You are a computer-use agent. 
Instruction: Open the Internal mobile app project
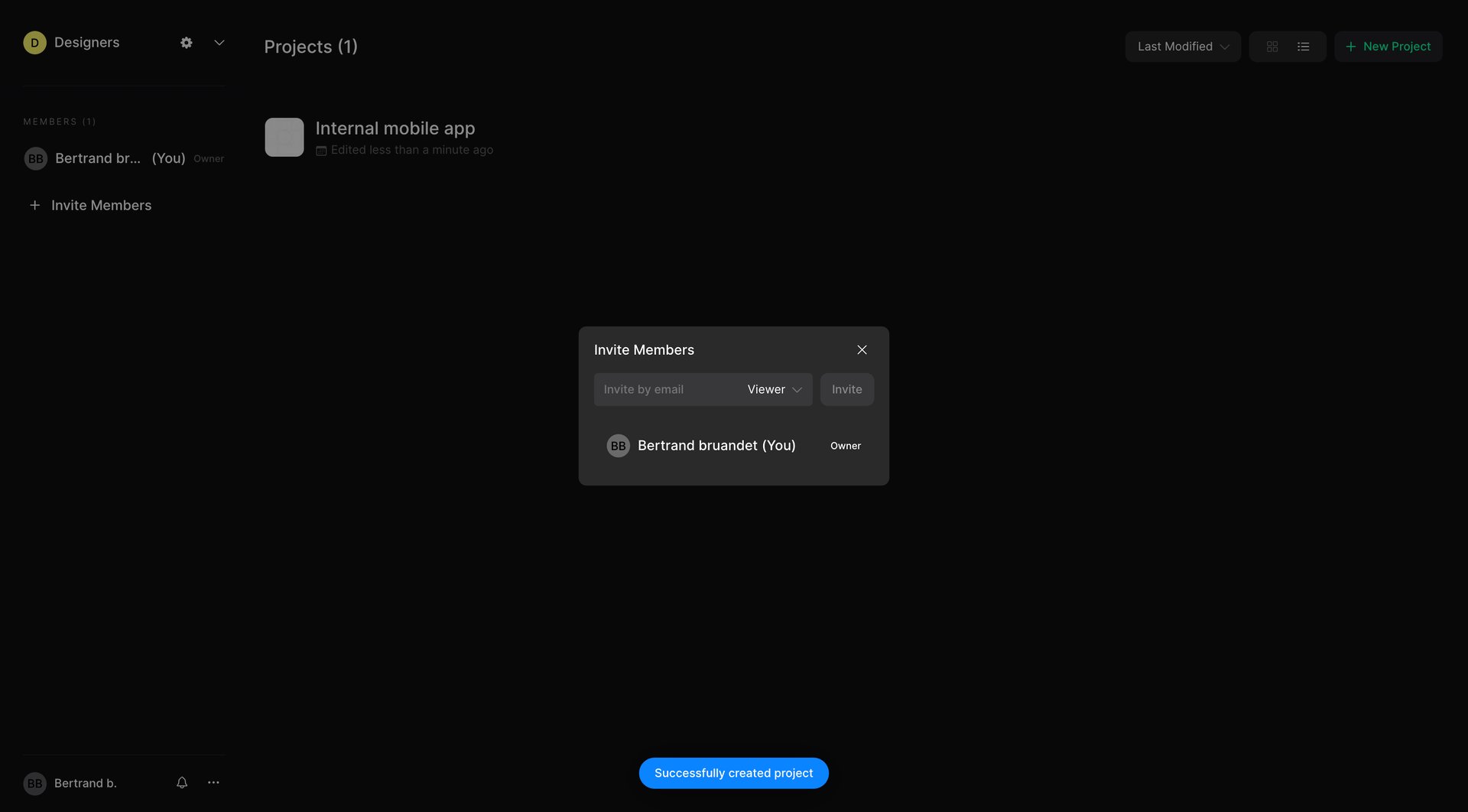click(395, 128)
